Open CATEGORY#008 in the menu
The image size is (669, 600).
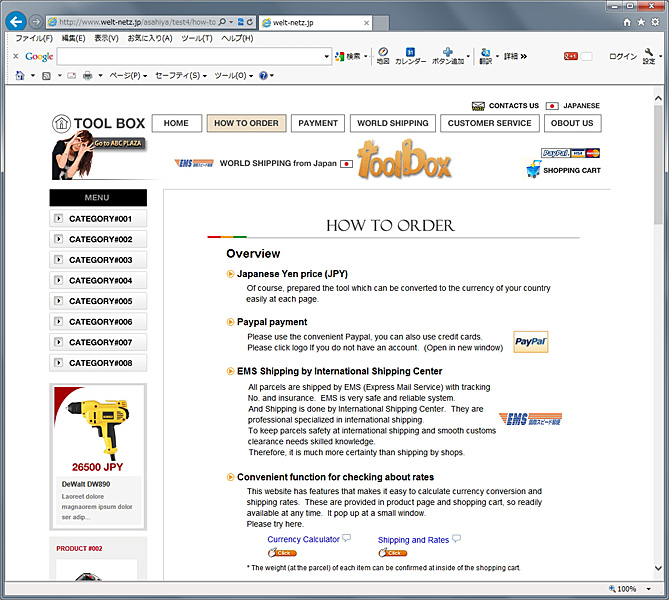tap(98, 363)
